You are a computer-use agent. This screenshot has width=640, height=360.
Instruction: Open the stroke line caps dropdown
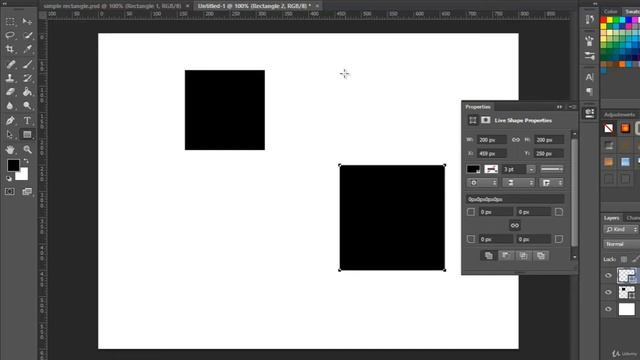(518, 183)
